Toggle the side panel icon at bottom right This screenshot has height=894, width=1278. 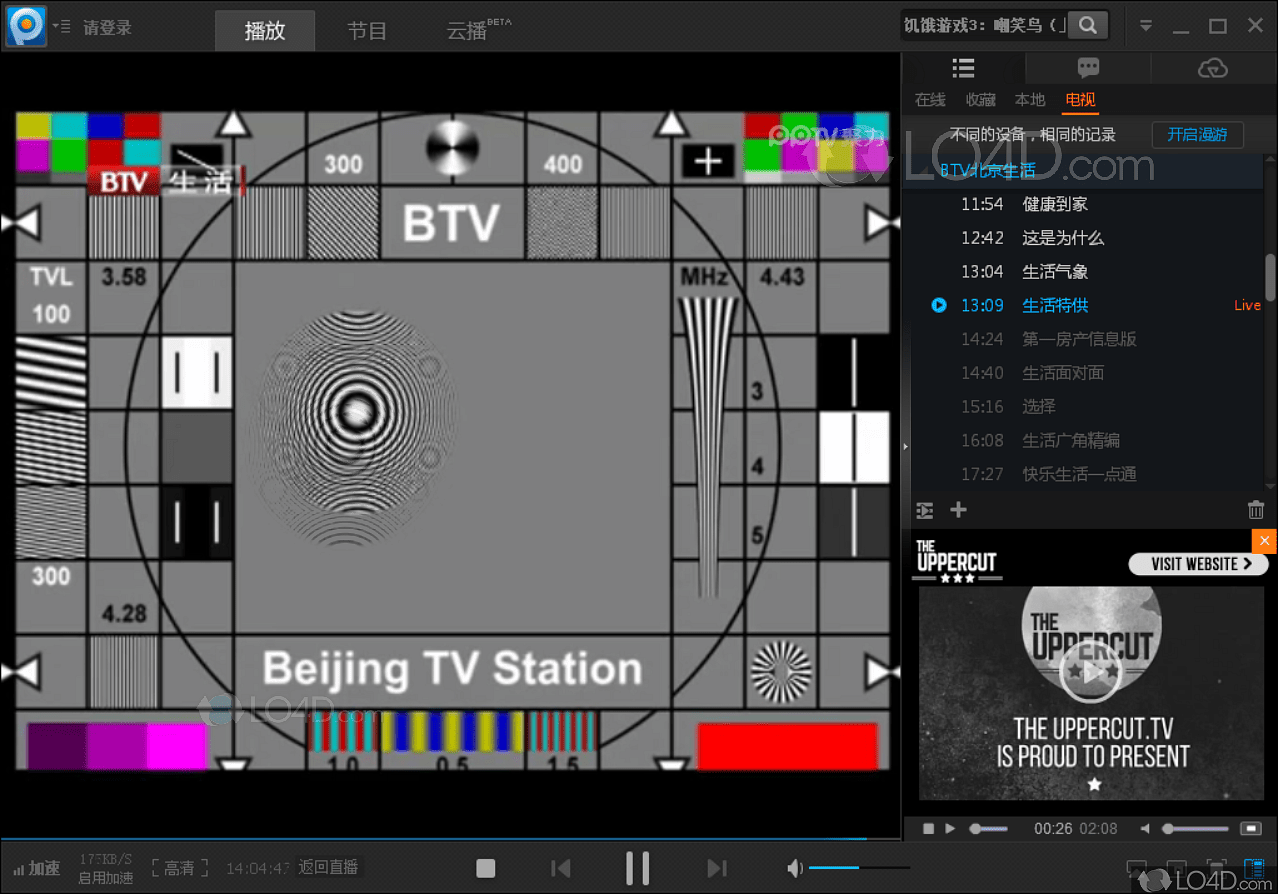[1254, 868]
